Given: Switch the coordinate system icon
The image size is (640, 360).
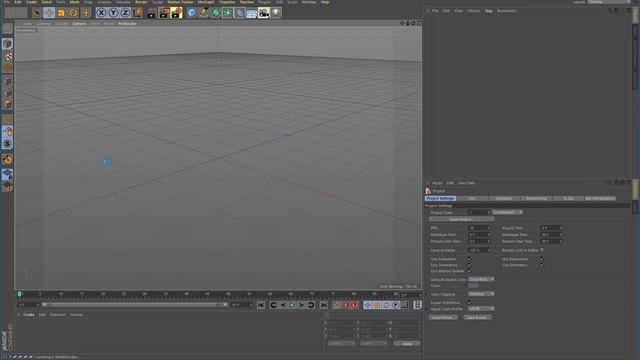Looking at the screenshot, I should click(138, 13).
